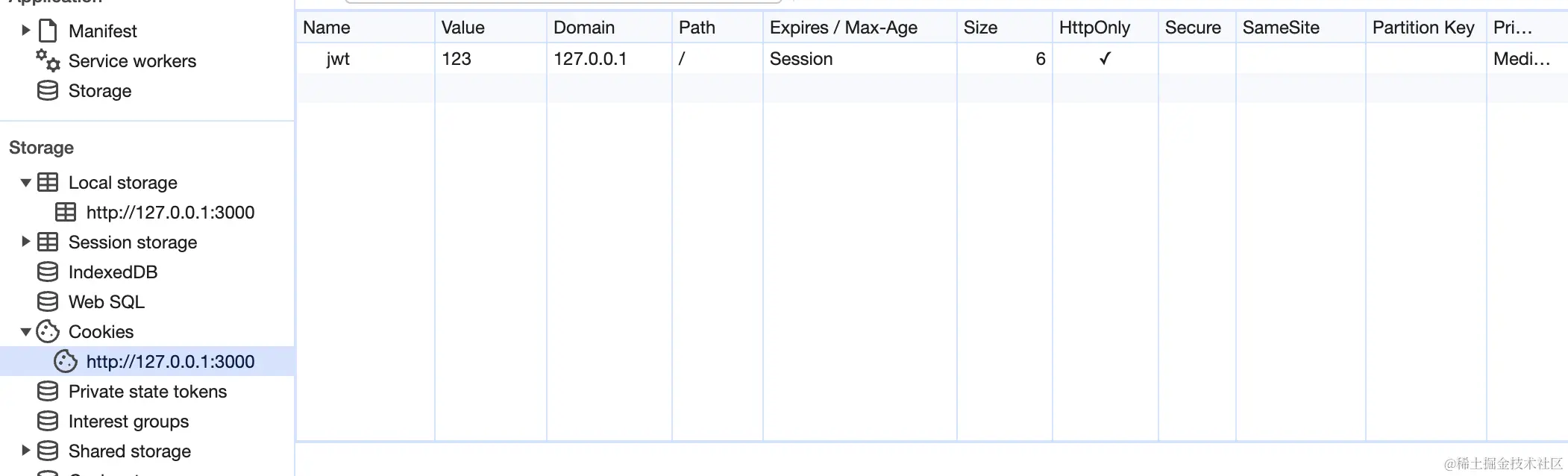Click the Interest groups database icon
The width and height of the screenshot is (1568, 476).
click(x=48, y=421)
